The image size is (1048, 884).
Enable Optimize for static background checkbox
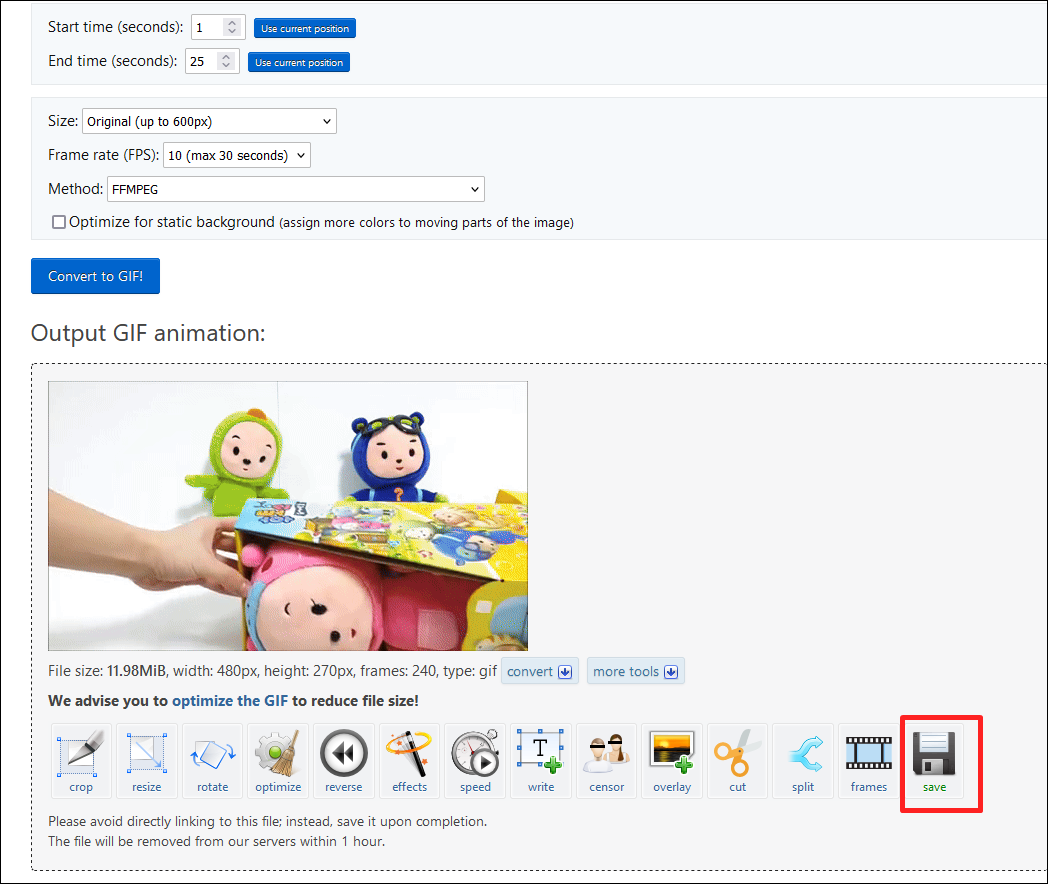59,222
